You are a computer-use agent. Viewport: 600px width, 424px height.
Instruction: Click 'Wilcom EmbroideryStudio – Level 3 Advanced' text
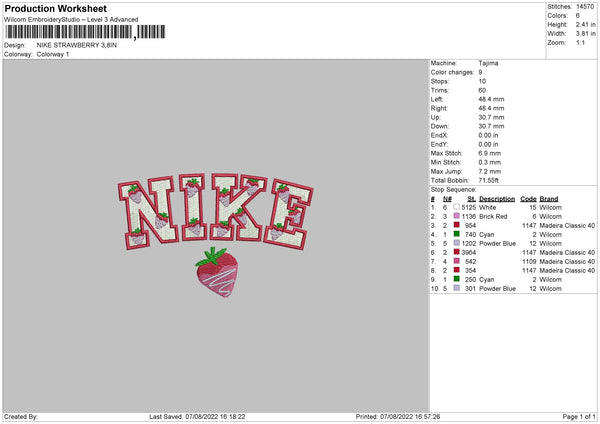71,20
